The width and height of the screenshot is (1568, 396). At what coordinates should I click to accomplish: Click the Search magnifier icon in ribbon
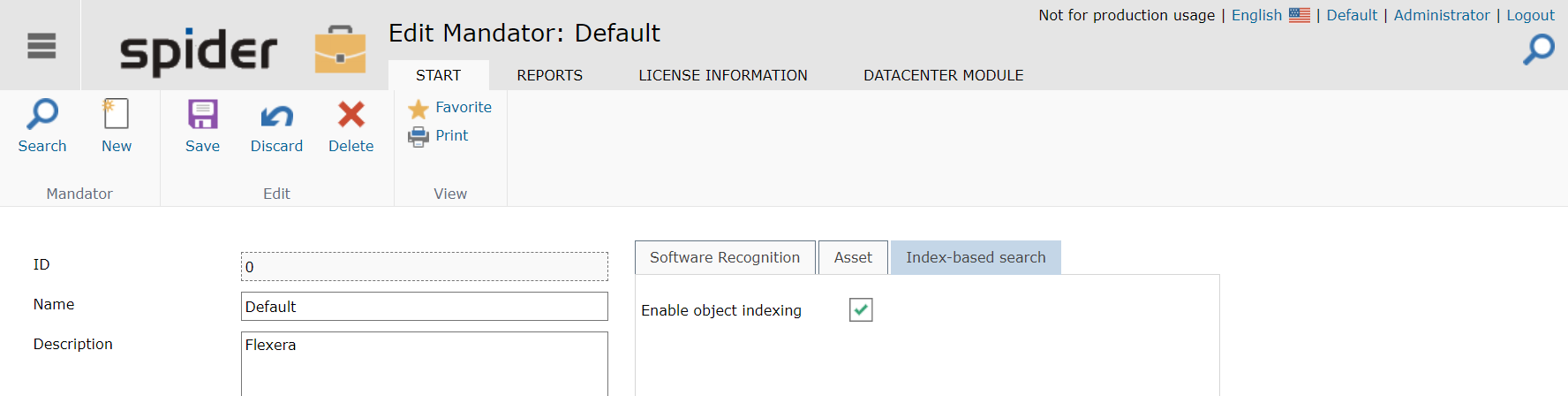coord(42,114)
